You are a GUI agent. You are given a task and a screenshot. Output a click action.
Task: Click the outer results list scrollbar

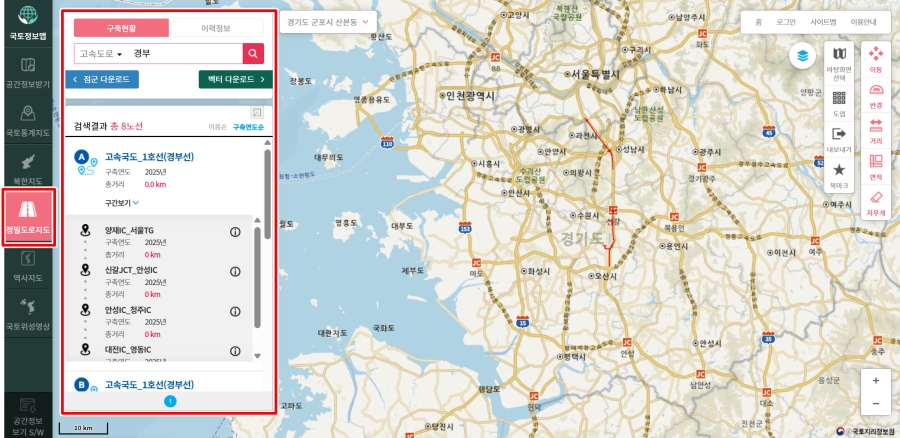267,194
